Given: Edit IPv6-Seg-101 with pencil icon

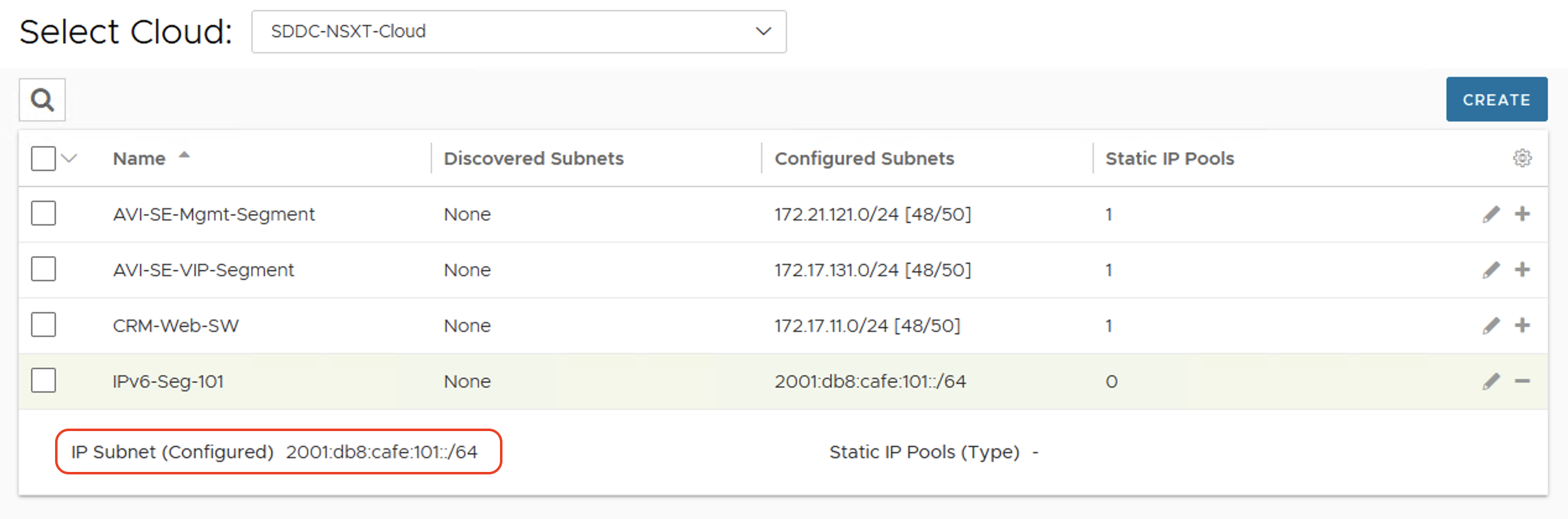Looking at the screenshot, I should [1491, 382].
